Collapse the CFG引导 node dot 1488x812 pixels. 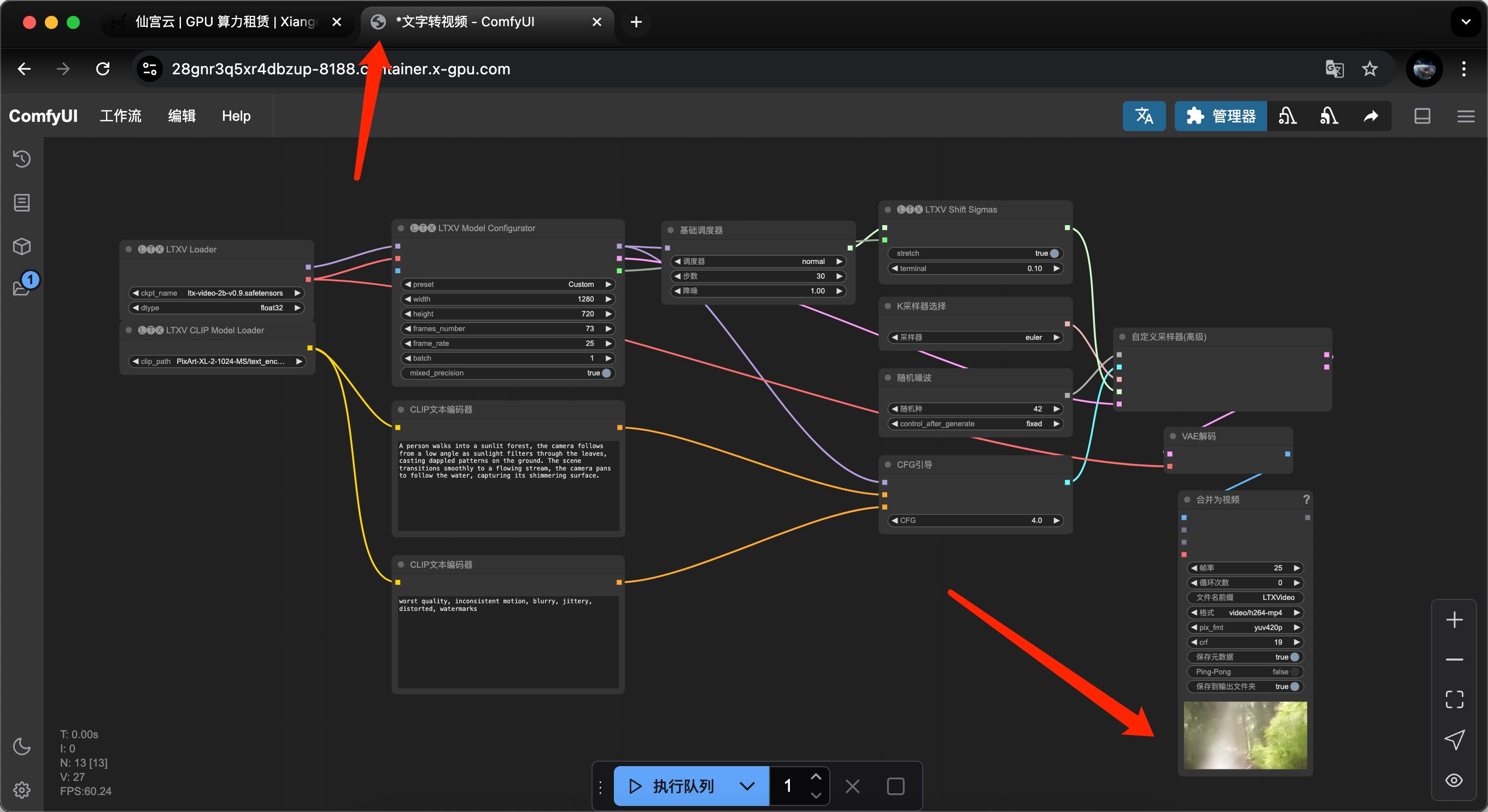click(888, 465)
